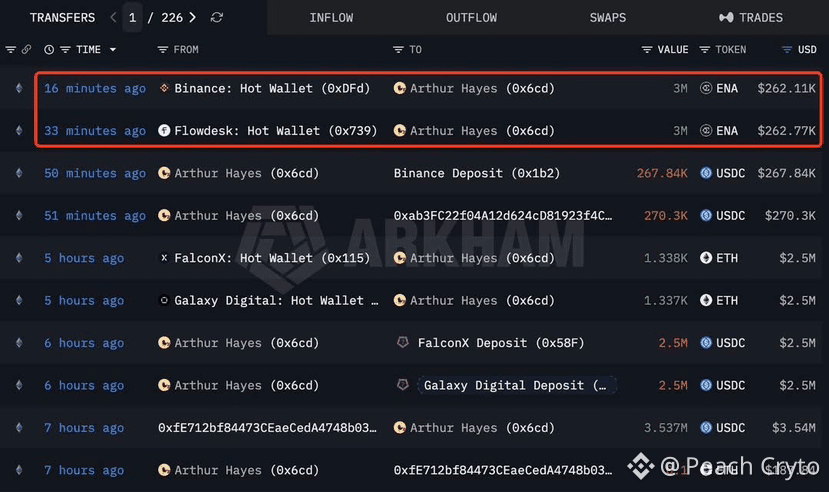Click ENA token icon on the $262.77K row
The width and height of the screenshot is (829, 492).
click(x=706, y=131)
